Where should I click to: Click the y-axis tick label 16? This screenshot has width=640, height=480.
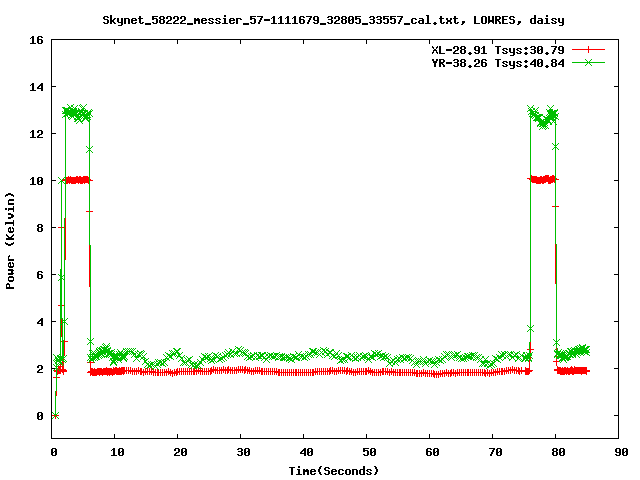click(36, 40)
